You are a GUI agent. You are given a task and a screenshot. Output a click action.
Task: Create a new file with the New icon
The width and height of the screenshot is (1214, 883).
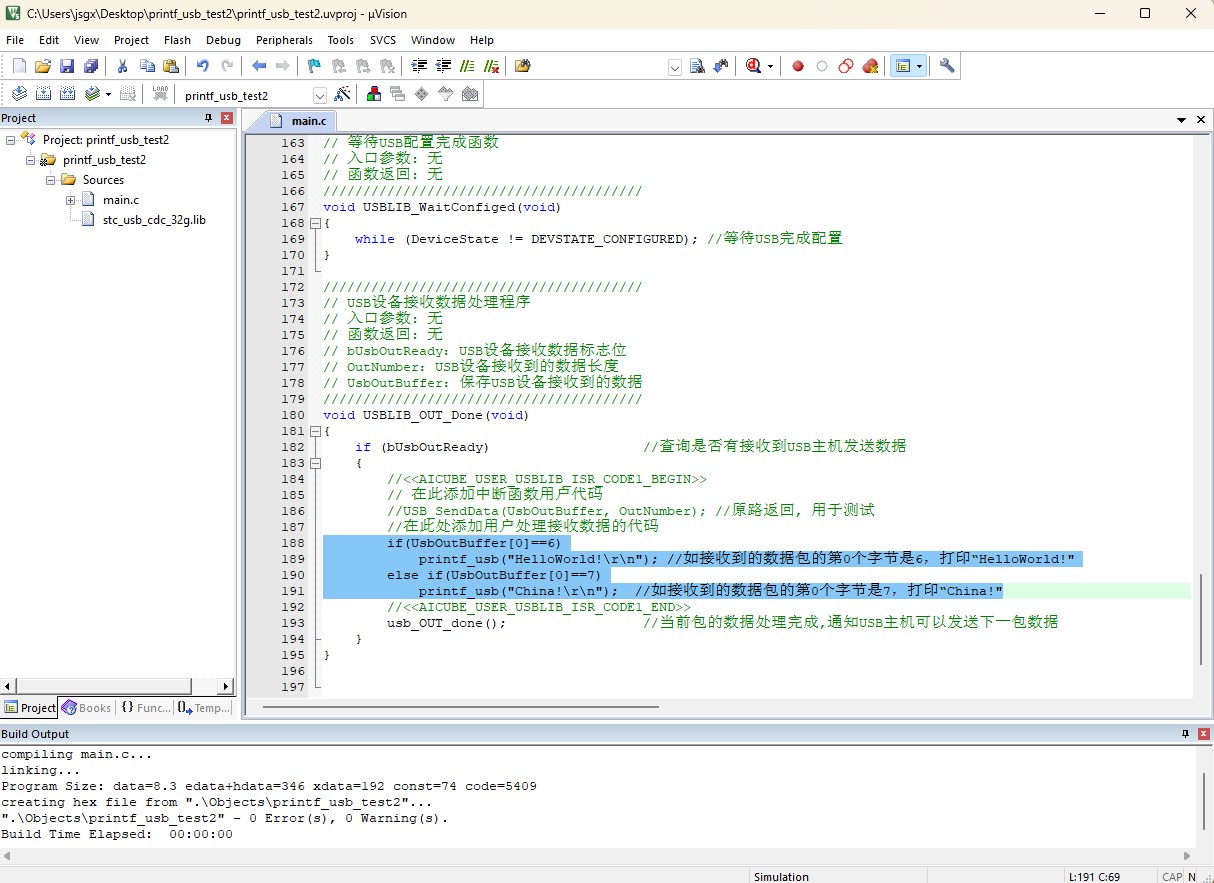tap(19, 66)
